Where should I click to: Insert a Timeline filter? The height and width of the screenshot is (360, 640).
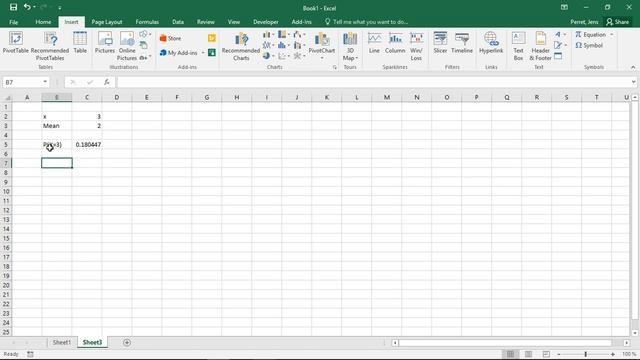click(x=462, y=42)
